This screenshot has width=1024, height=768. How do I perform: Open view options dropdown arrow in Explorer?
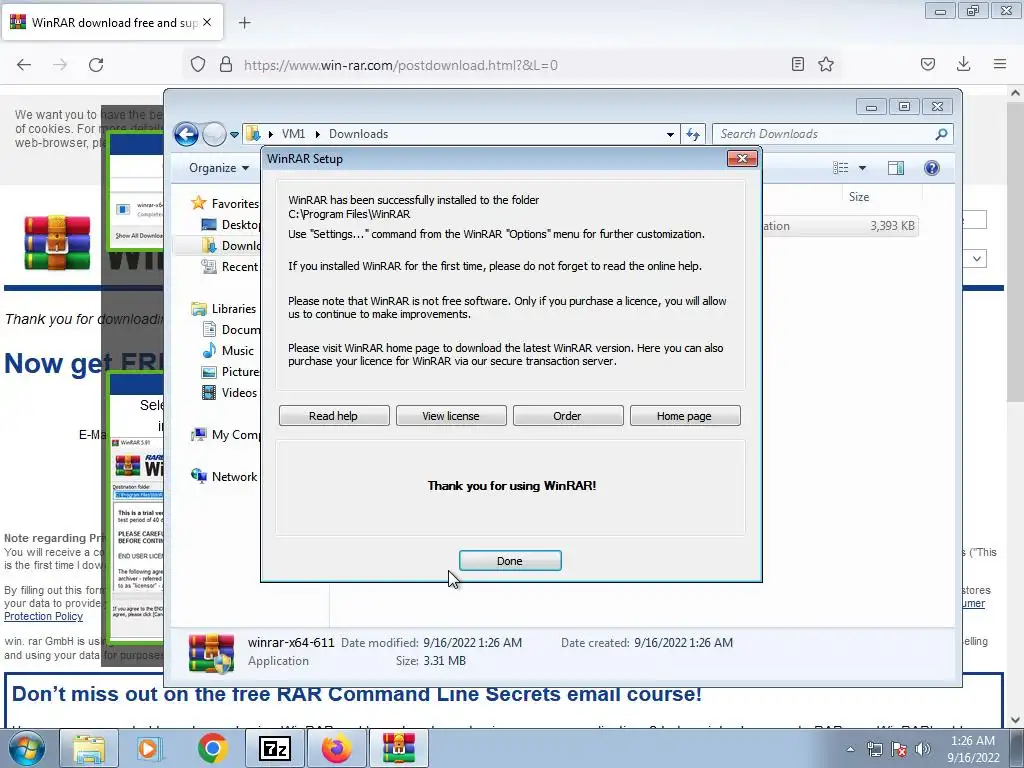pyautogui.click(x=862, y=168)
